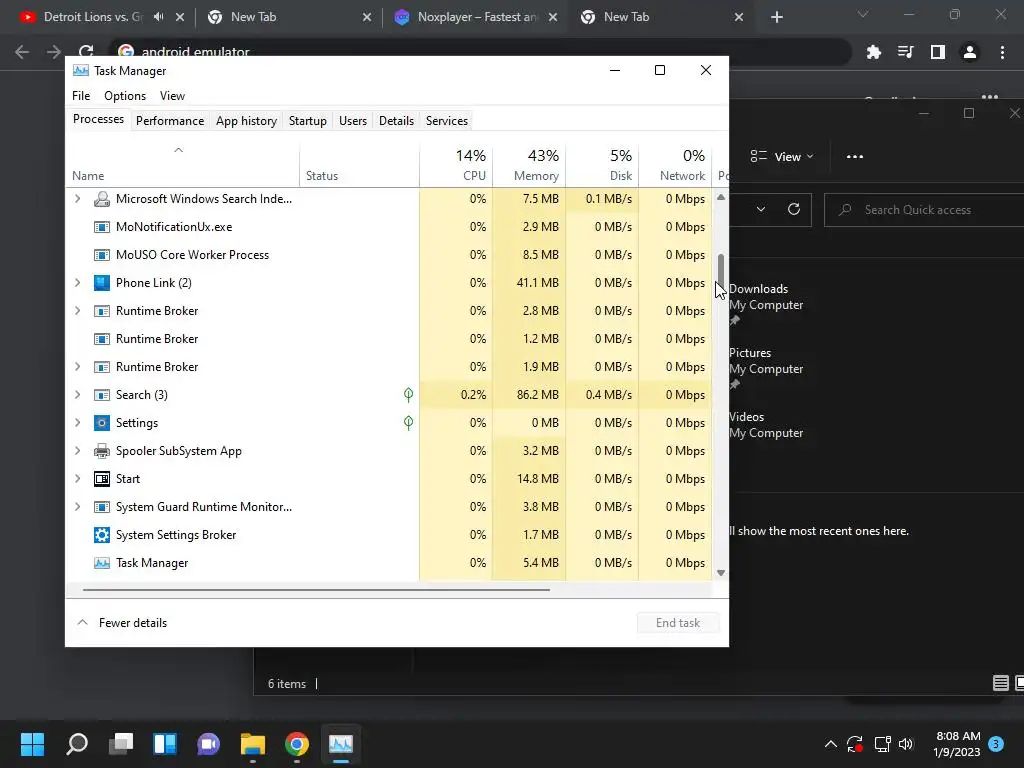Collapse to Fewer details chevron
Image resolution: width=1024 pixels, height=768 pixels.
pos(83,622)
